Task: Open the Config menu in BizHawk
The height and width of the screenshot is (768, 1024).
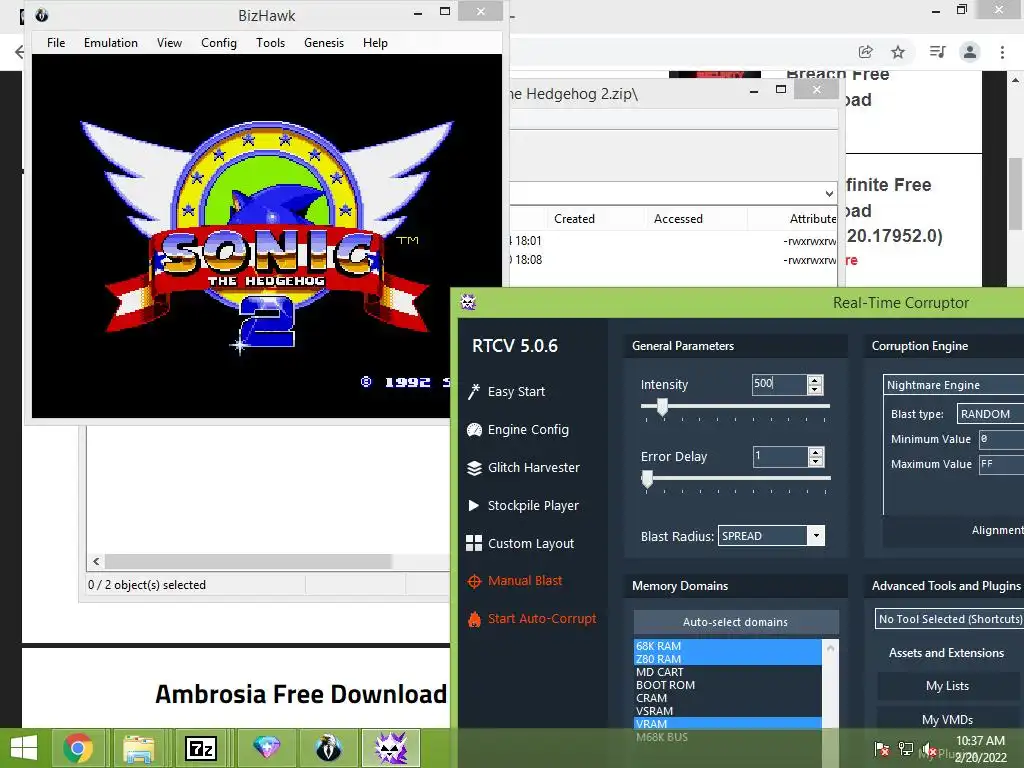Action: tap(219, 42)
